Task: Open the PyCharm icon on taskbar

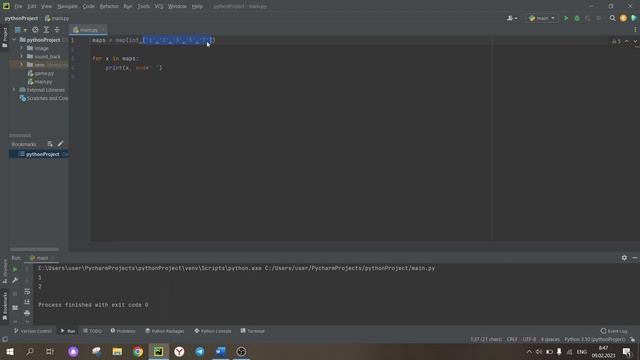Action: tap(158, 351)
